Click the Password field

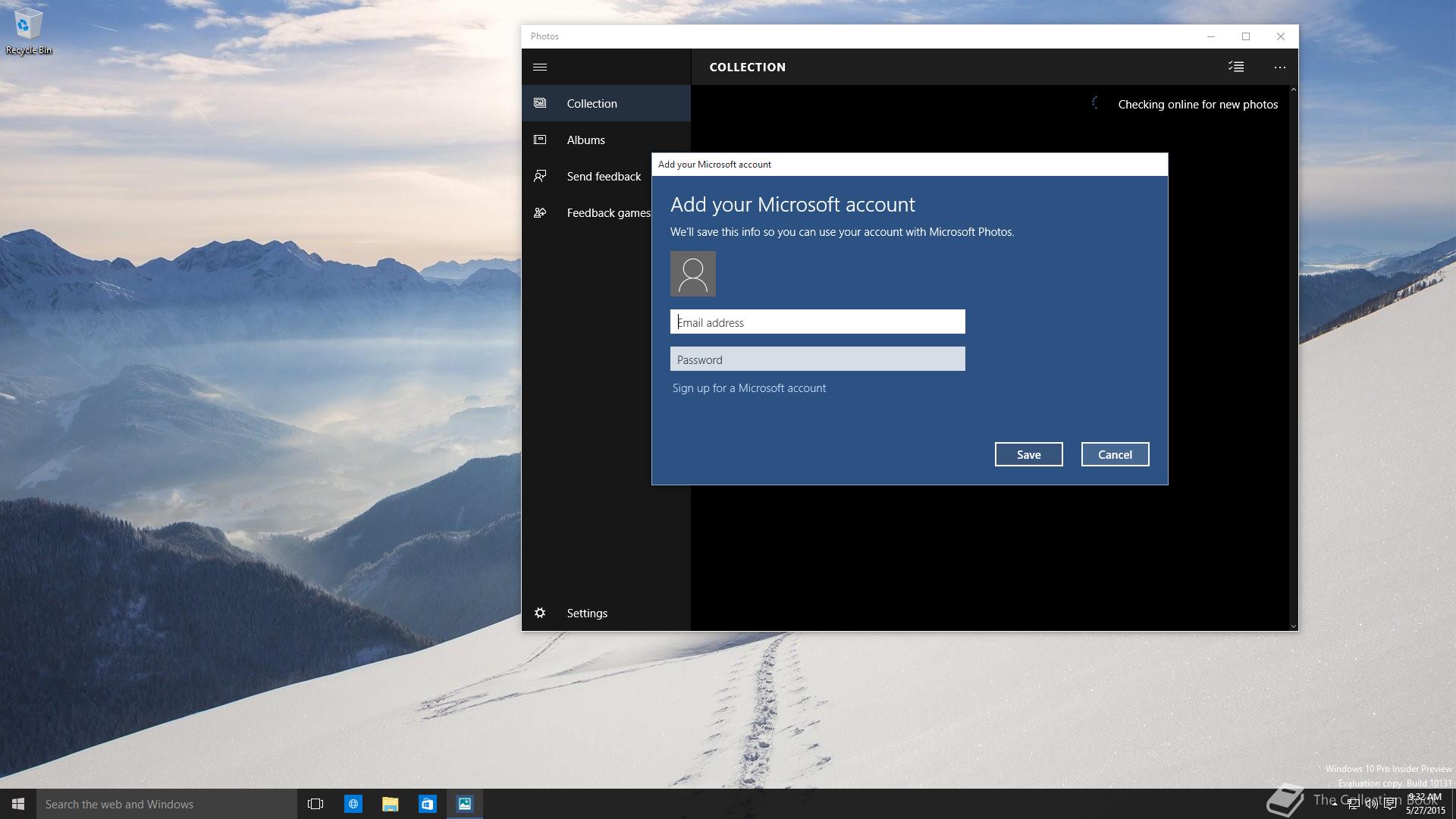click(817, 359)
